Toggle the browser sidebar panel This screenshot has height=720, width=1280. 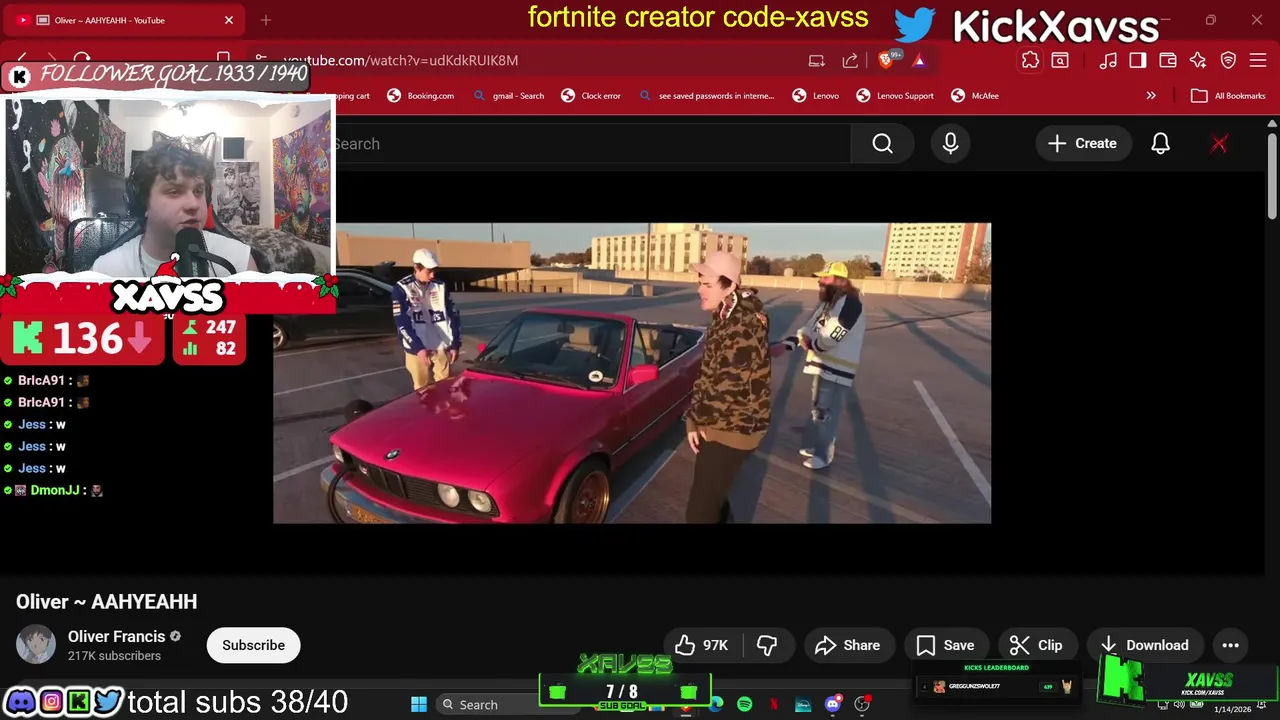point(1138,61)
